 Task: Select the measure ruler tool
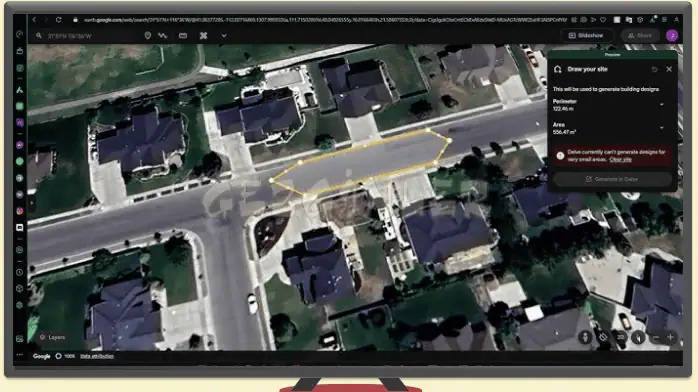pyautogui.click(x=183, y=36)
